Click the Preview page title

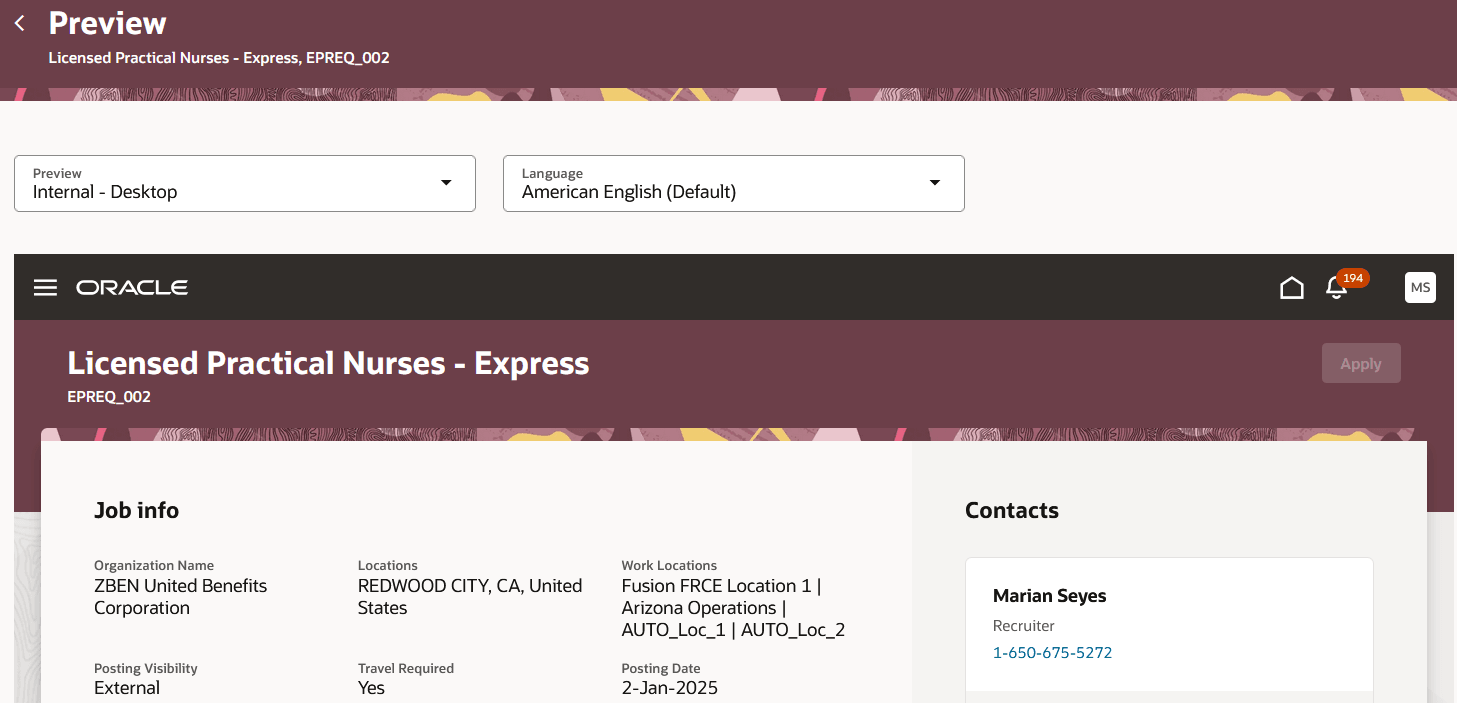[x=108, y=23]
